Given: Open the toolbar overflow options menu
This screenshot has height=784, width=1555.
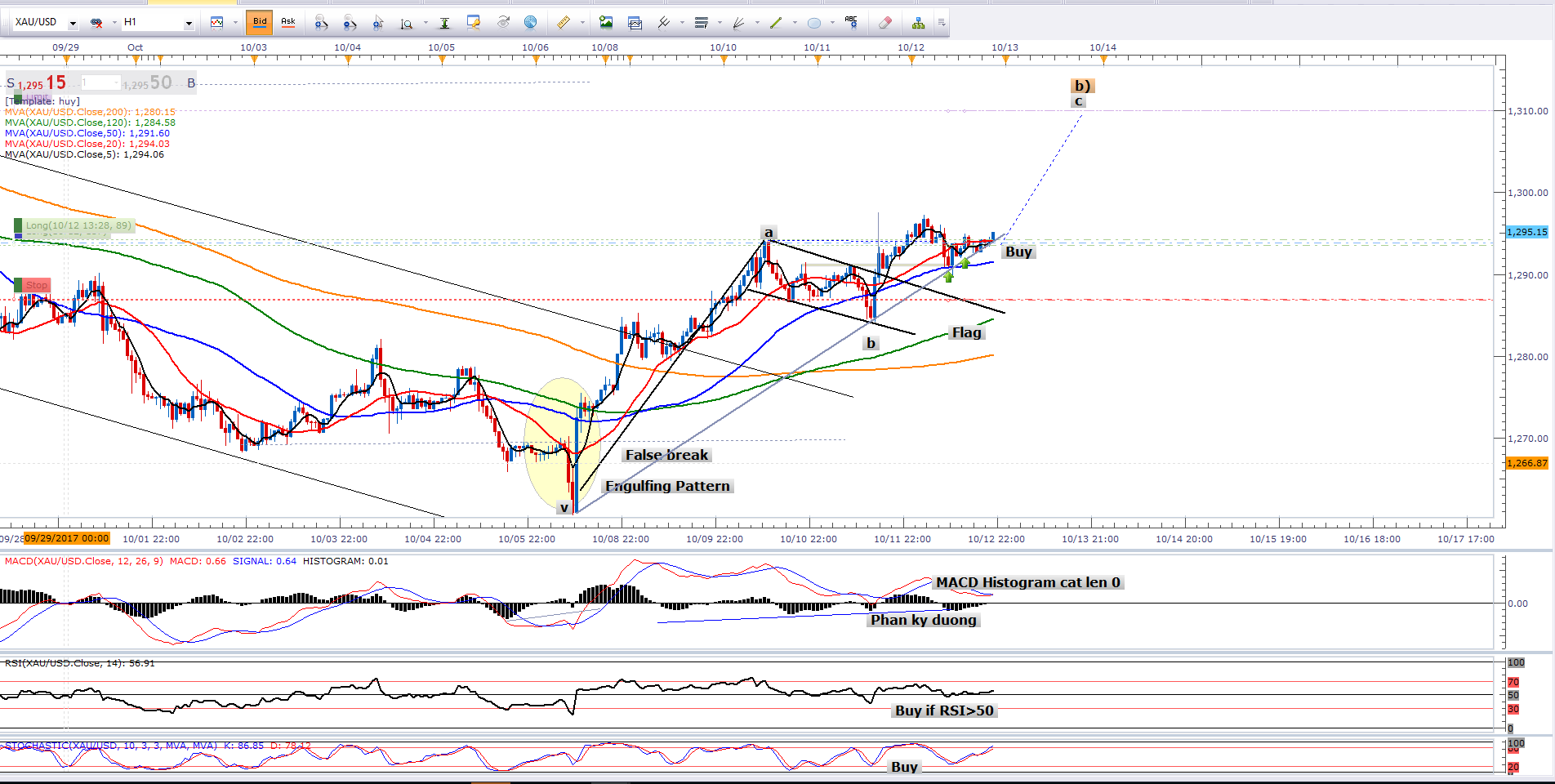Looking at the screenshot, I should click(942, 23).
